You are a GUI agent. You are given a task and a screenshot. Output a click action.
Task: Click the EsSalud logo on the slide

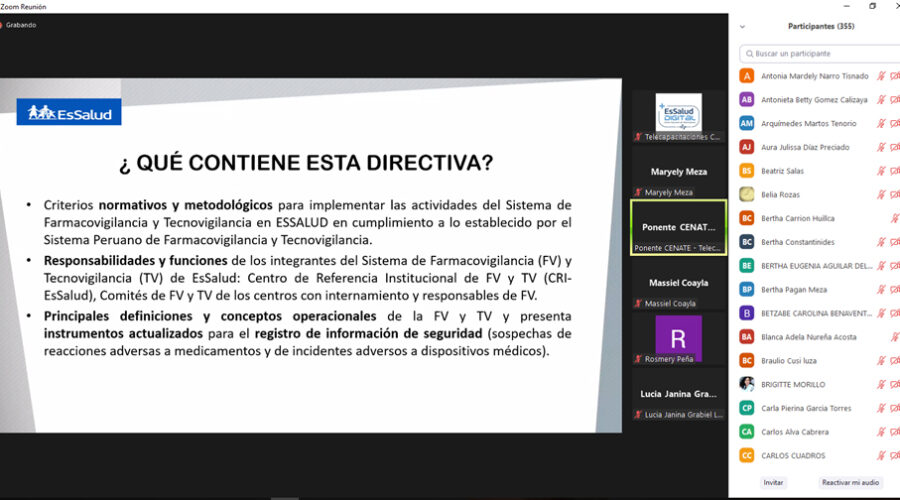69,112
